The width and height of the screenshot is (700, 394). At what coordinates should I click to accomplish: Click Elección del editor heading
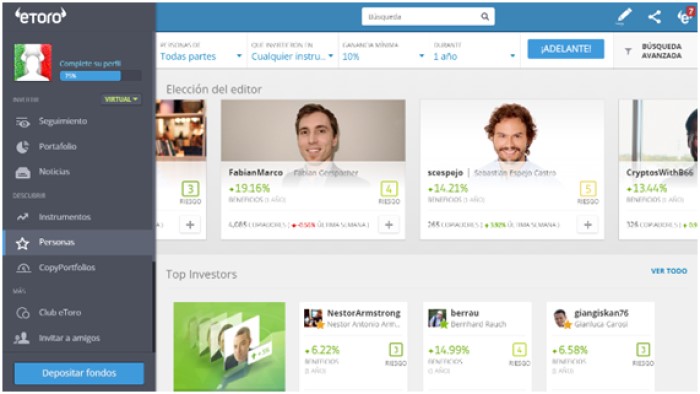[214, 89]
